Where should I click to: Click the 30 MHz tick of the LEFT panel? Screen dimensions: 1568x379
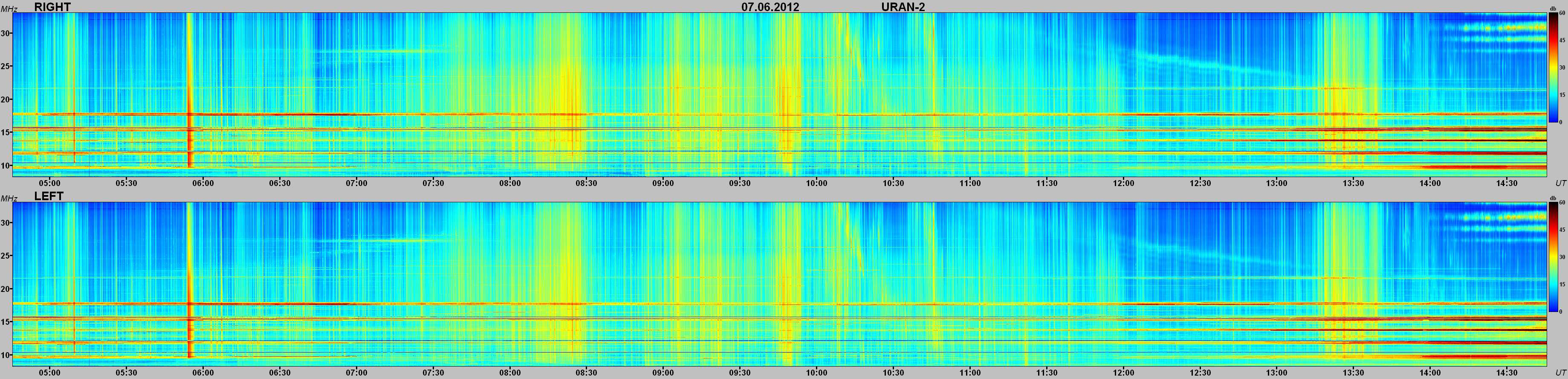tap(6, 222)
